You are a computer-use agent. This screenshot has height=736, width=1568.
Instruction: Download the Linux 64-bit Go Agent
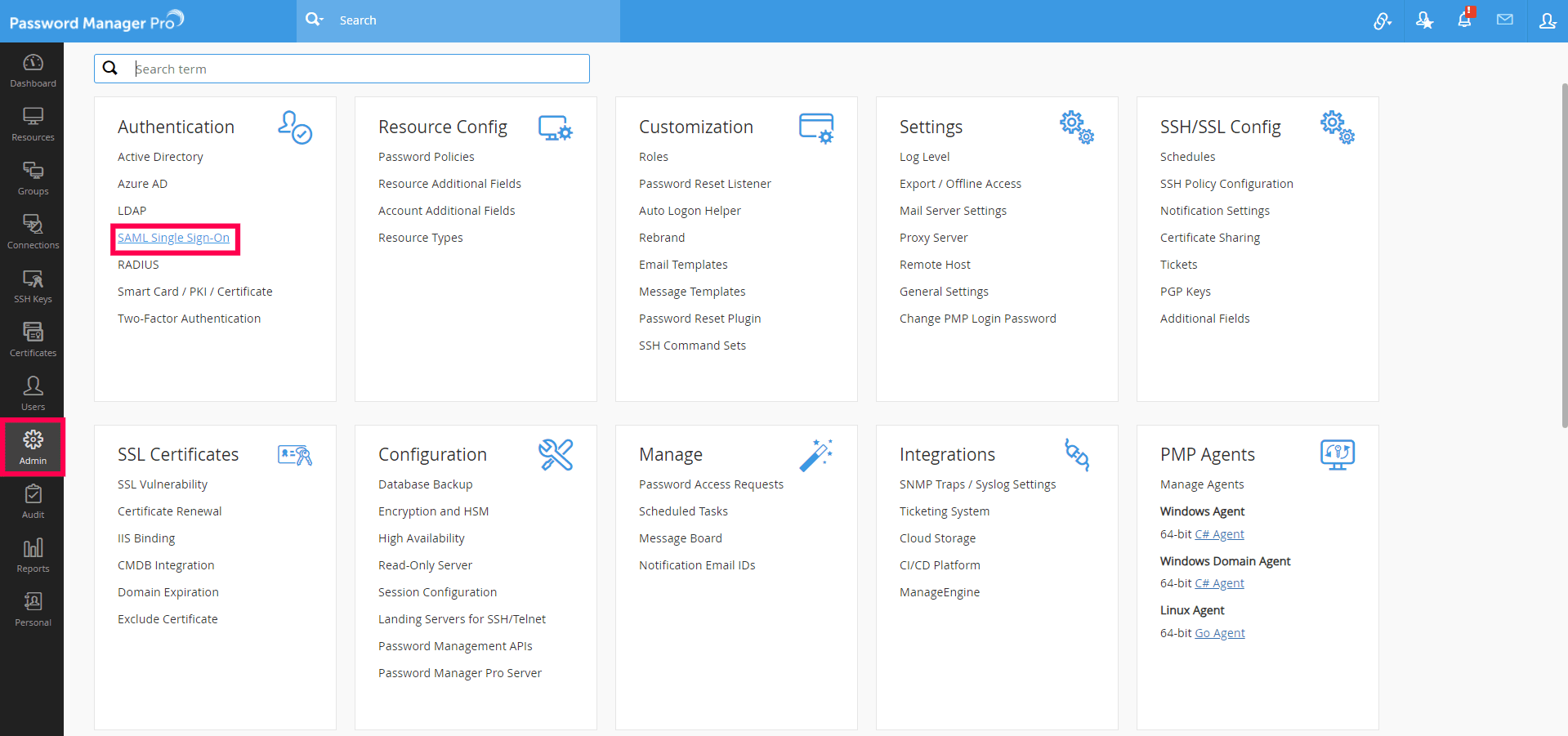tap(1219, 633)
